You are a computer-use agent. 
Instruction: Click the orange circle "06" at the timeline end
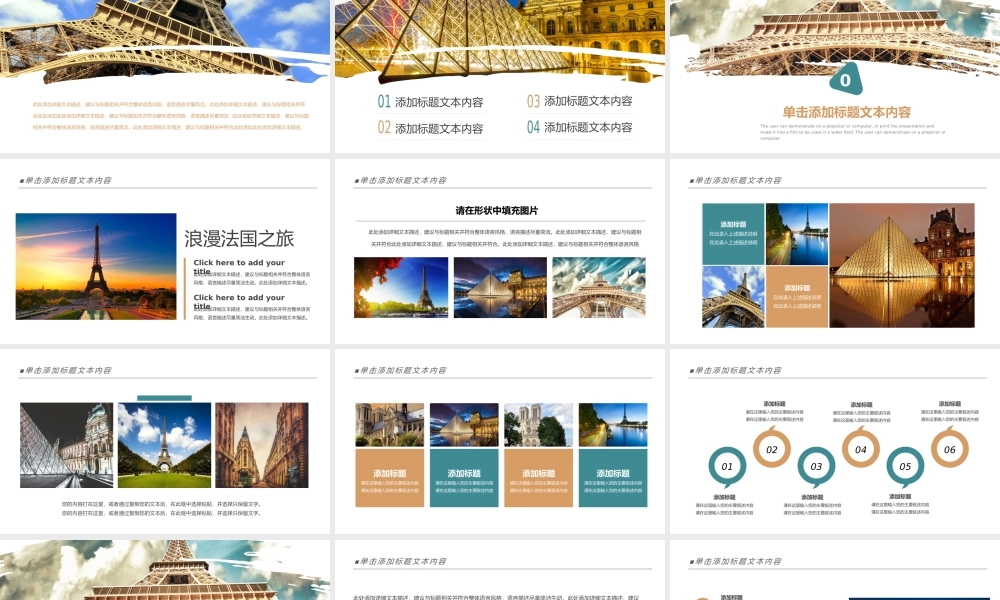point(950,449)
